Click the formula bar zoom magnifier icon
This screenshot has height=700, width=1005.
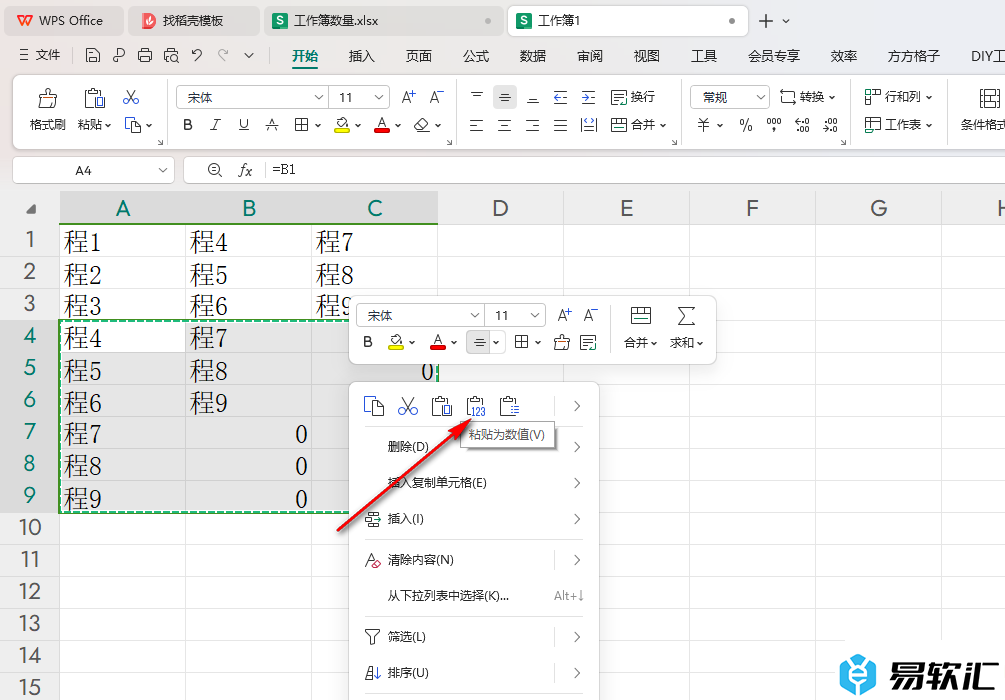(215, 171)
